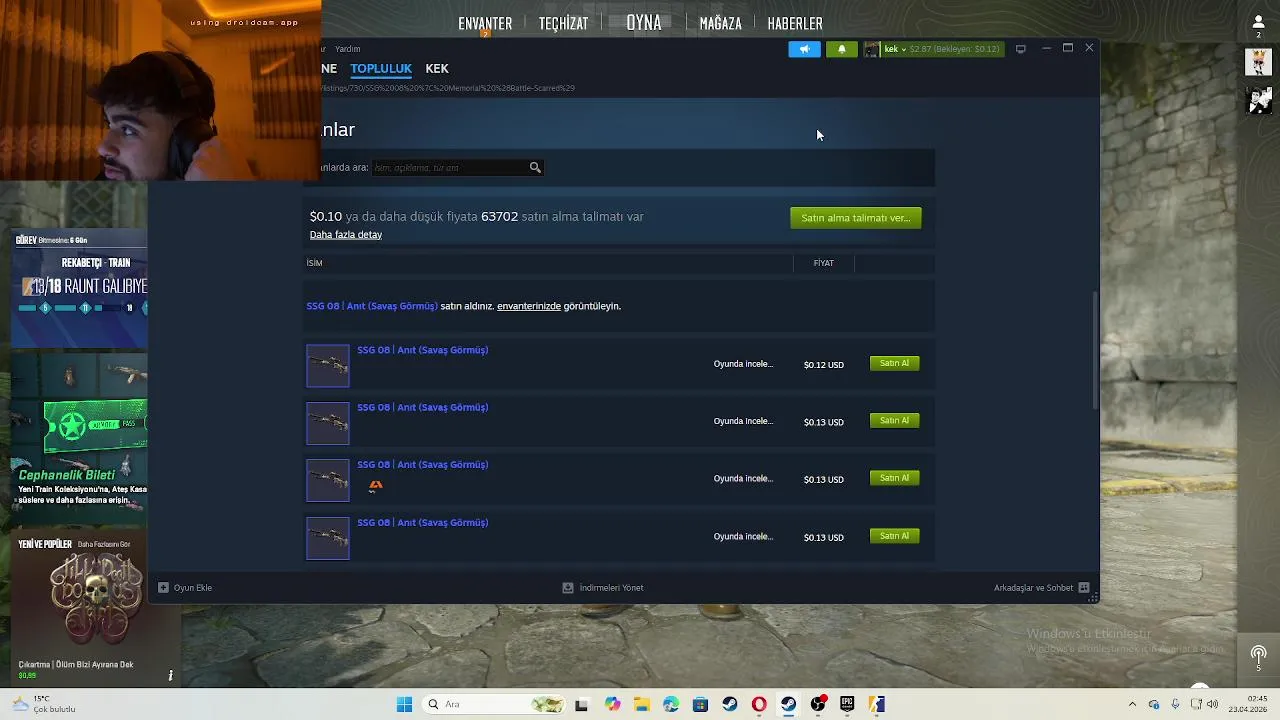Click the SSG 08 thumbnail of the $0.12 listing
Image resolution: width=1280 pixels, height=720 pixels.
coord(328,365)
